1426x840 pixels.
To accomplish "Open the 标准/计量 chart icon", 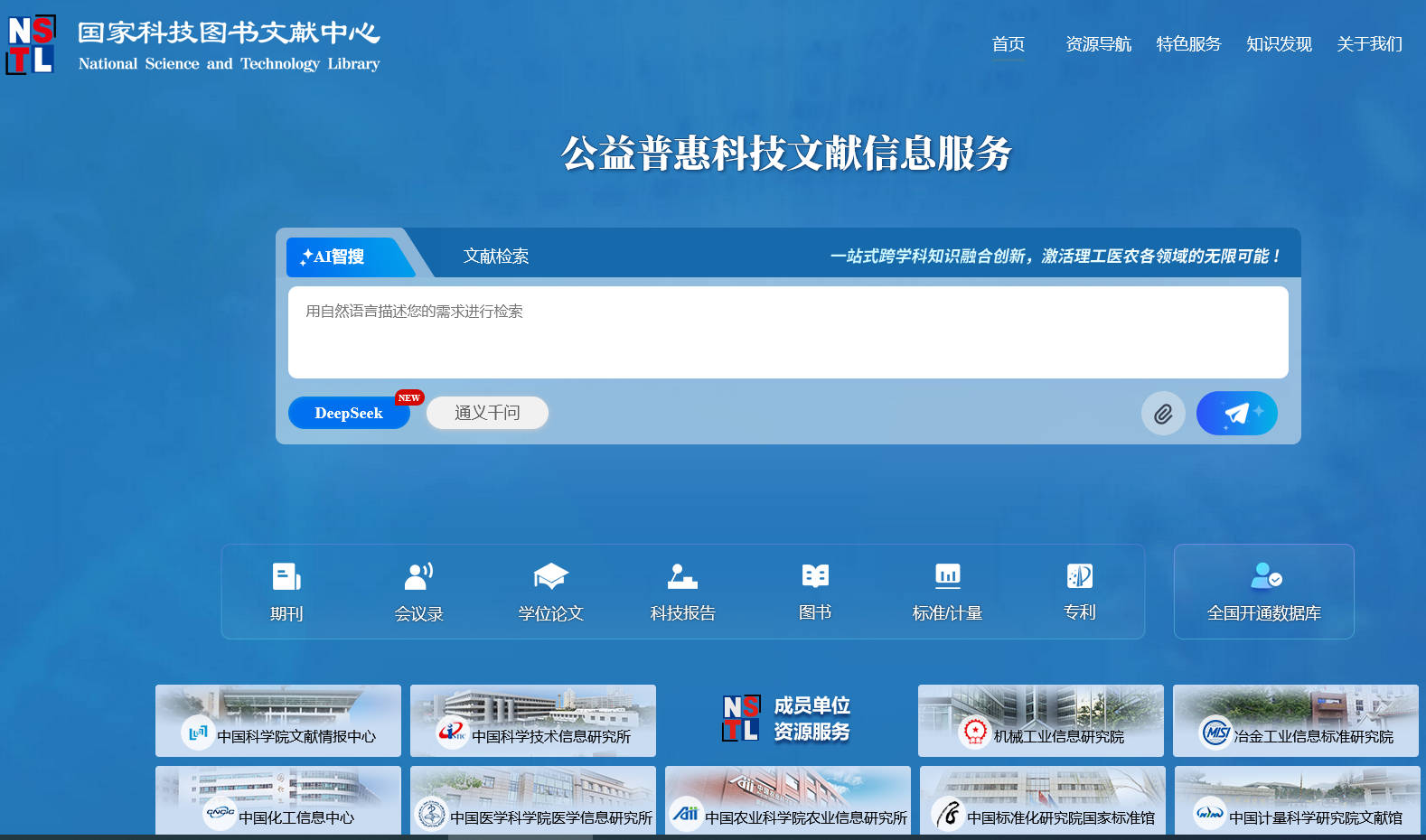I will point(947,575).
